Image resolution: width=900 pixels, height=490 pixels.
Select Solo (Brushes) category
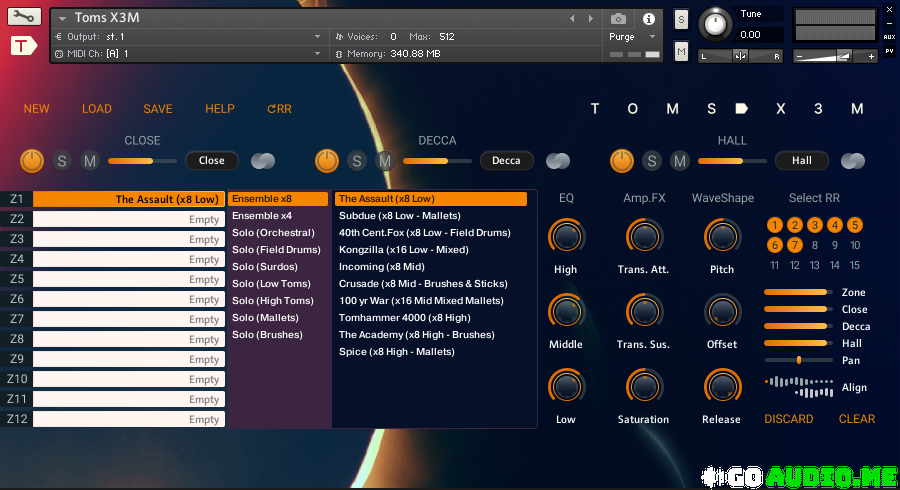267,335
